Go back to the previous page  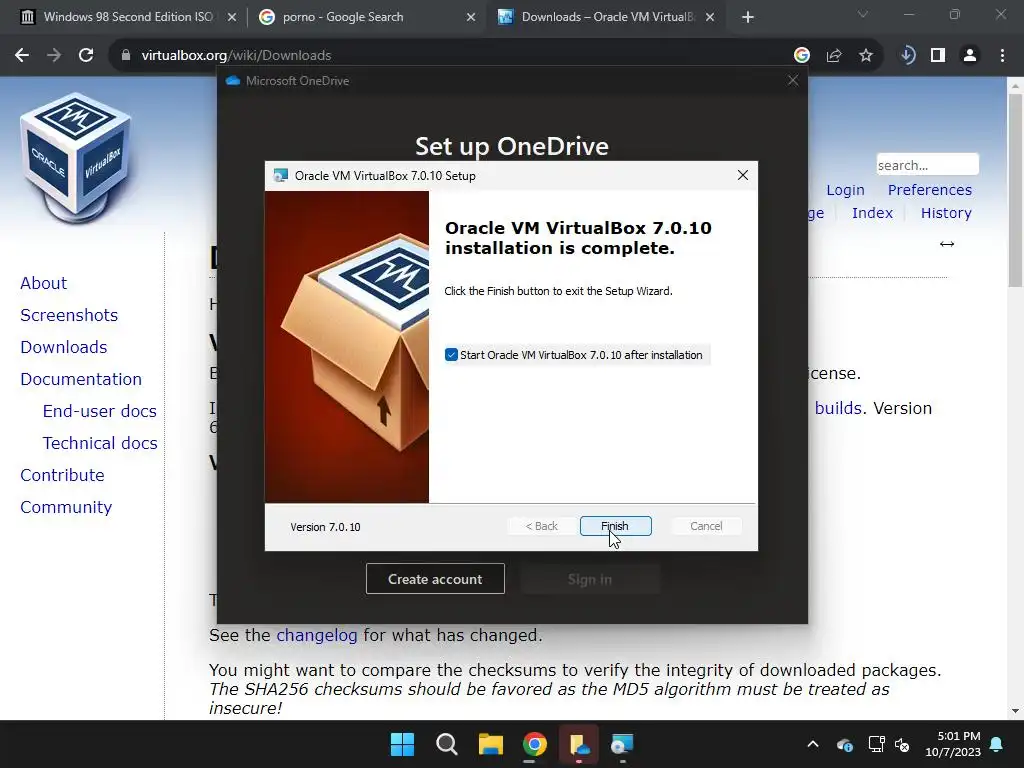pos(22,56)
